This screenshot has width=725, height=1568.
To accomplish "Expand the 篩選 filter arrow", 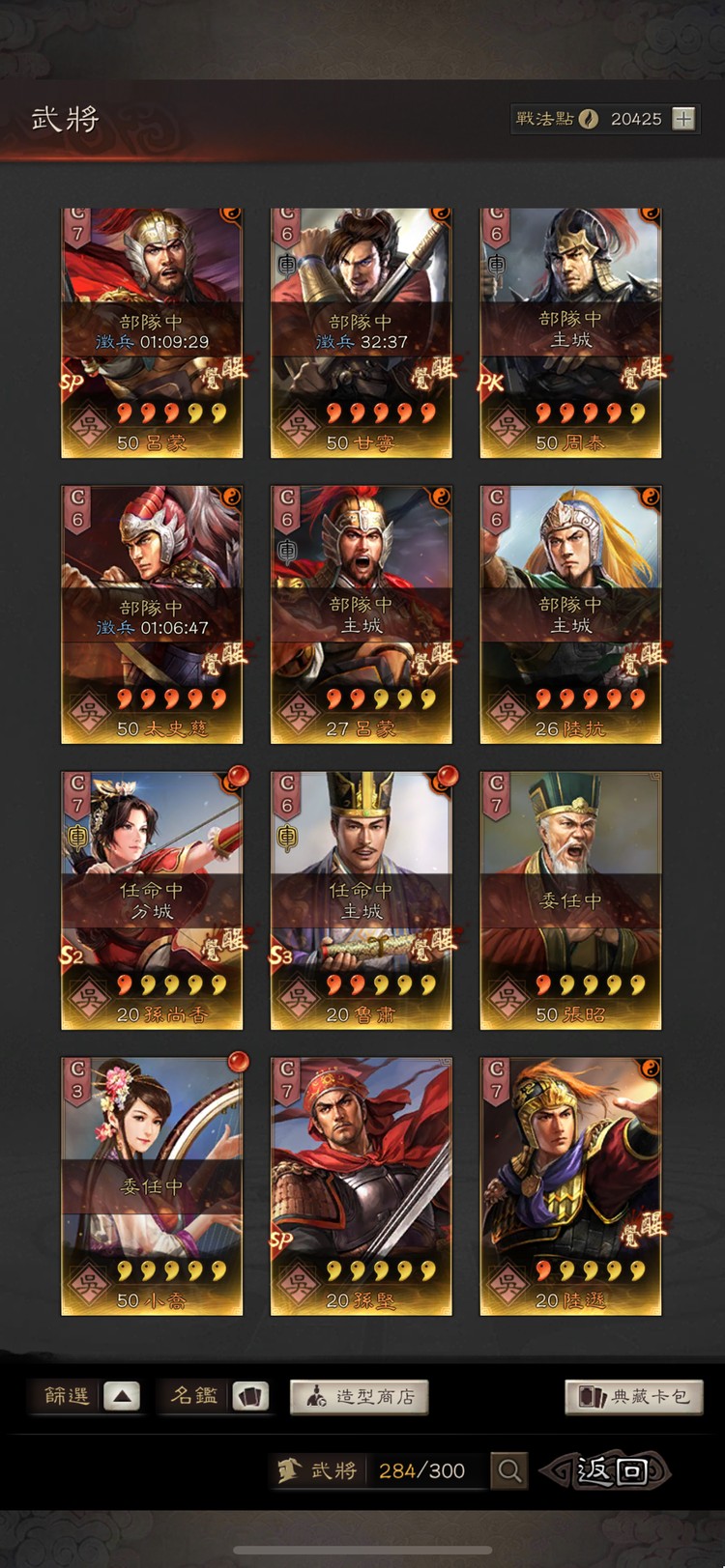I will coord(121,1396).
